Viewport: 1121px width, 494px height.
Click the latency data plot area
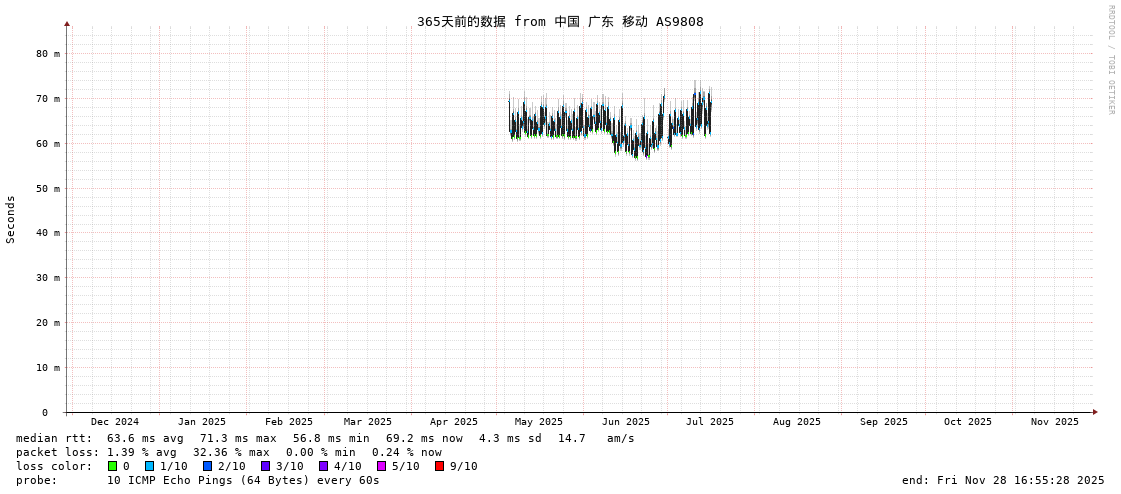click(x=610, y=125)
